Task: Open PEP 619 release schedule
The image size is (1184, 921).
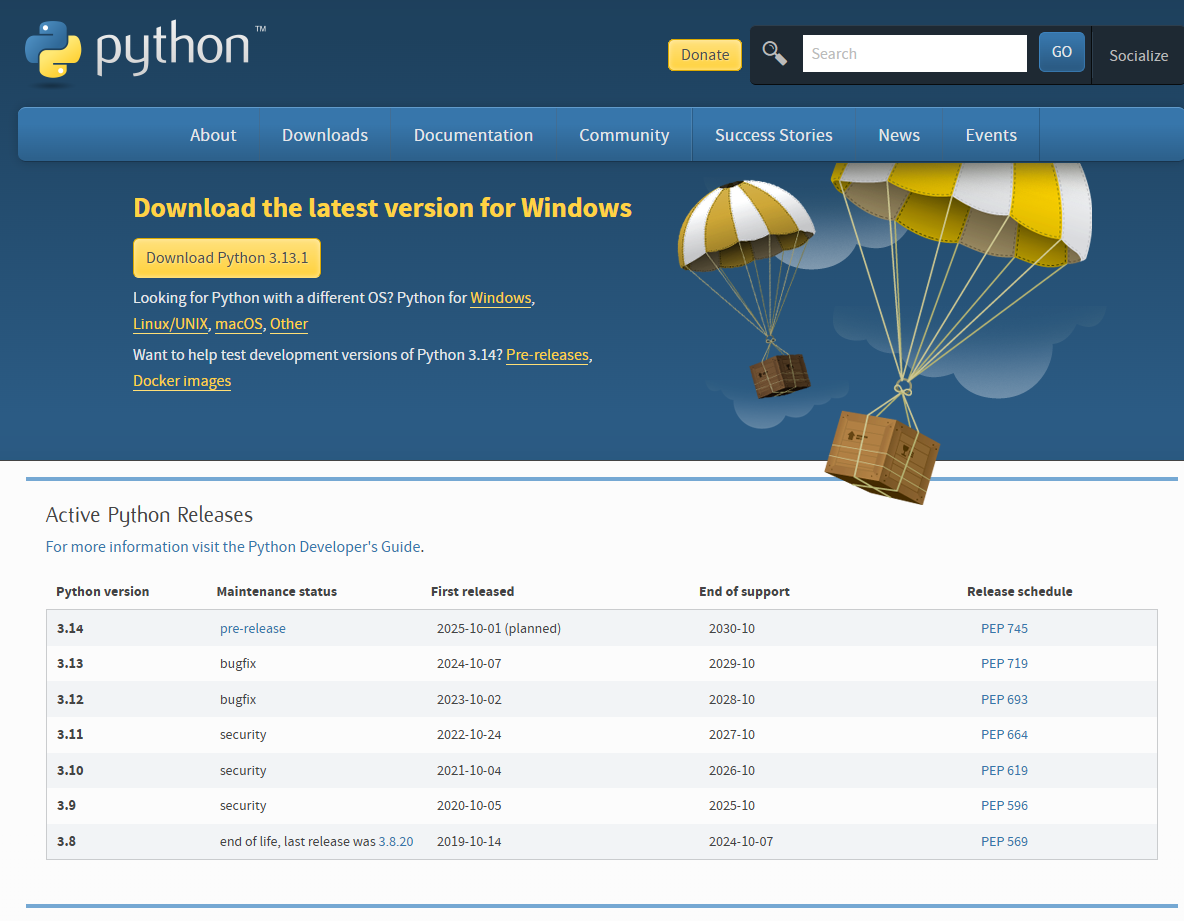Action: click(1004, 770)
